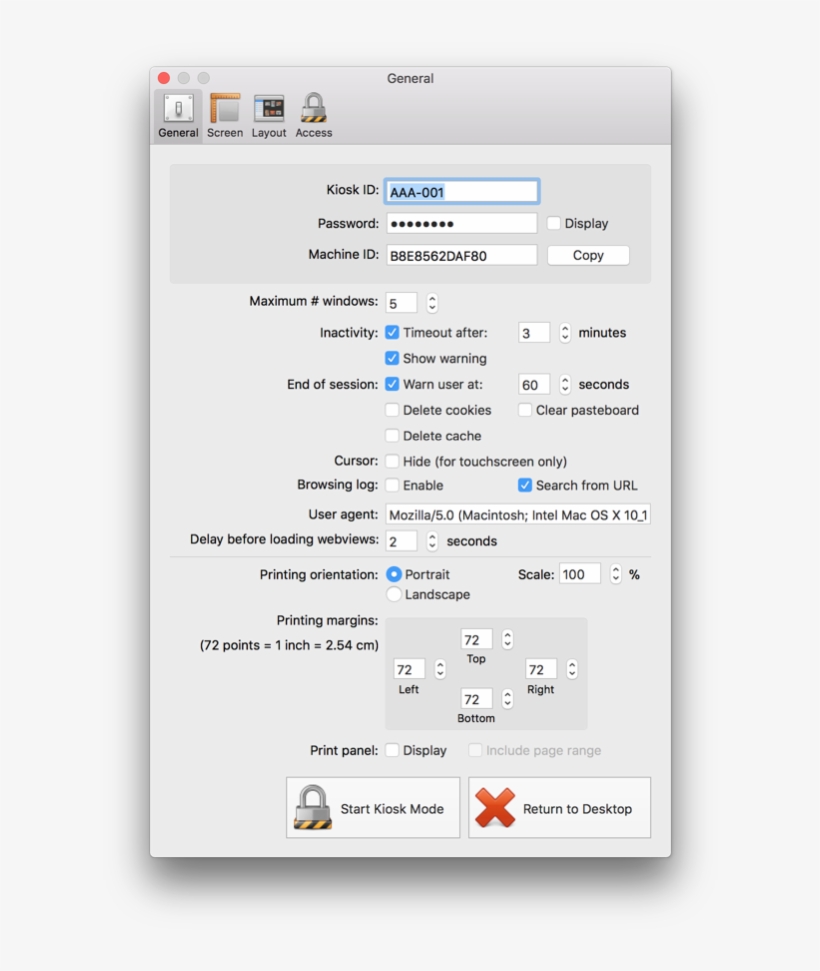
Task: Select the Portrait printing orientation
Action: point(394,574)
